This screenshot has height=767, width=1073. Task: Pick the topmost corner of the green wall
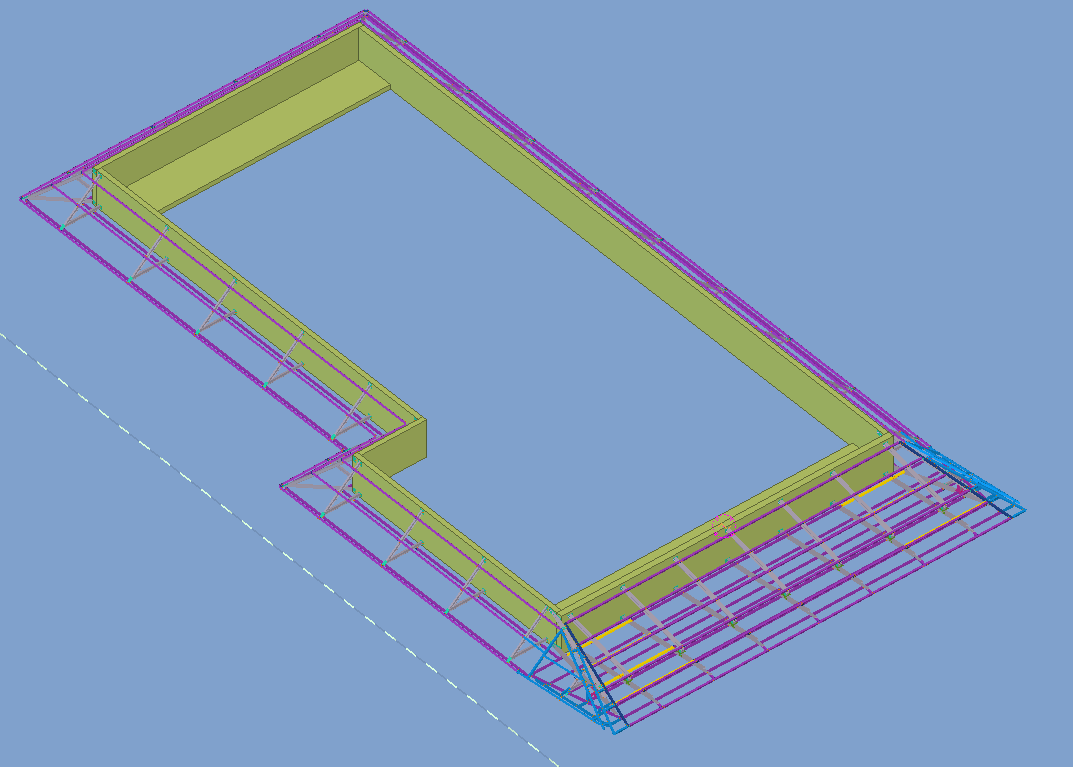click(359, 25)
